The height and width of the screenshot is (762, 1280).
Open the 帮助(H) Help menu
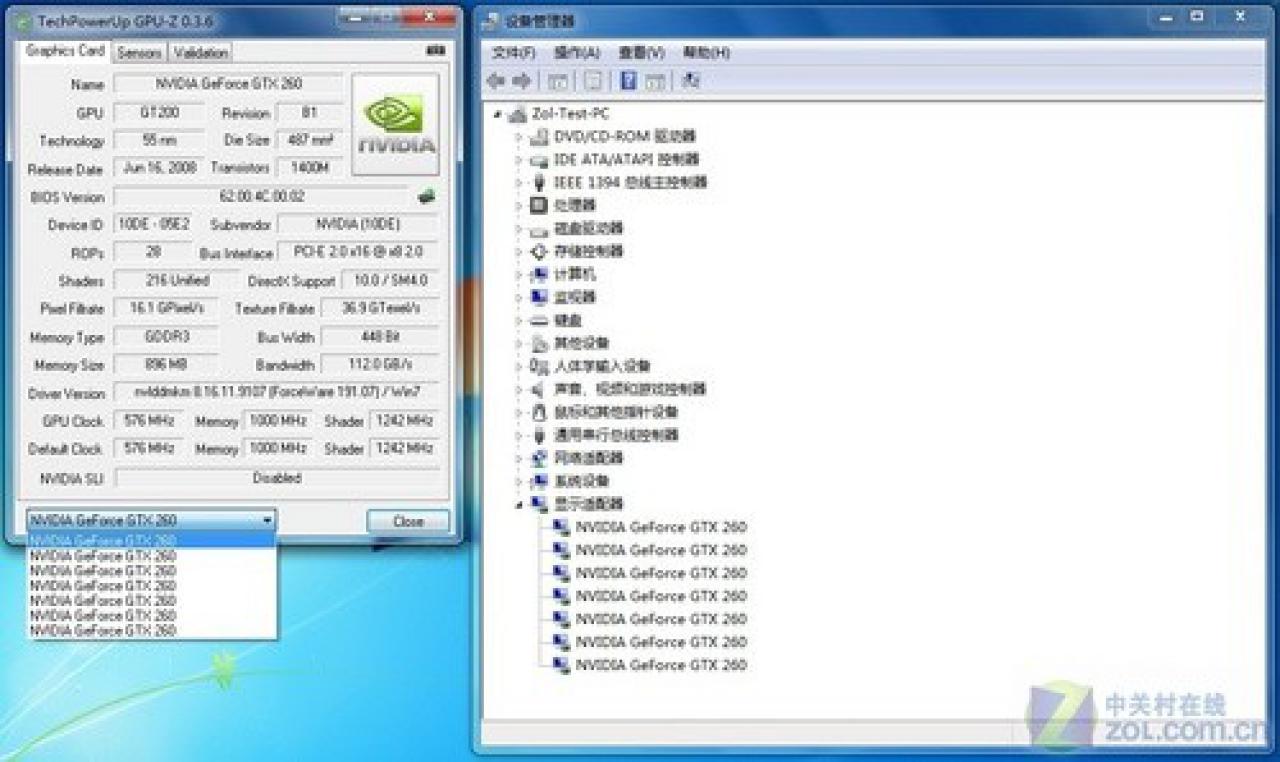(x=706, y=52)
